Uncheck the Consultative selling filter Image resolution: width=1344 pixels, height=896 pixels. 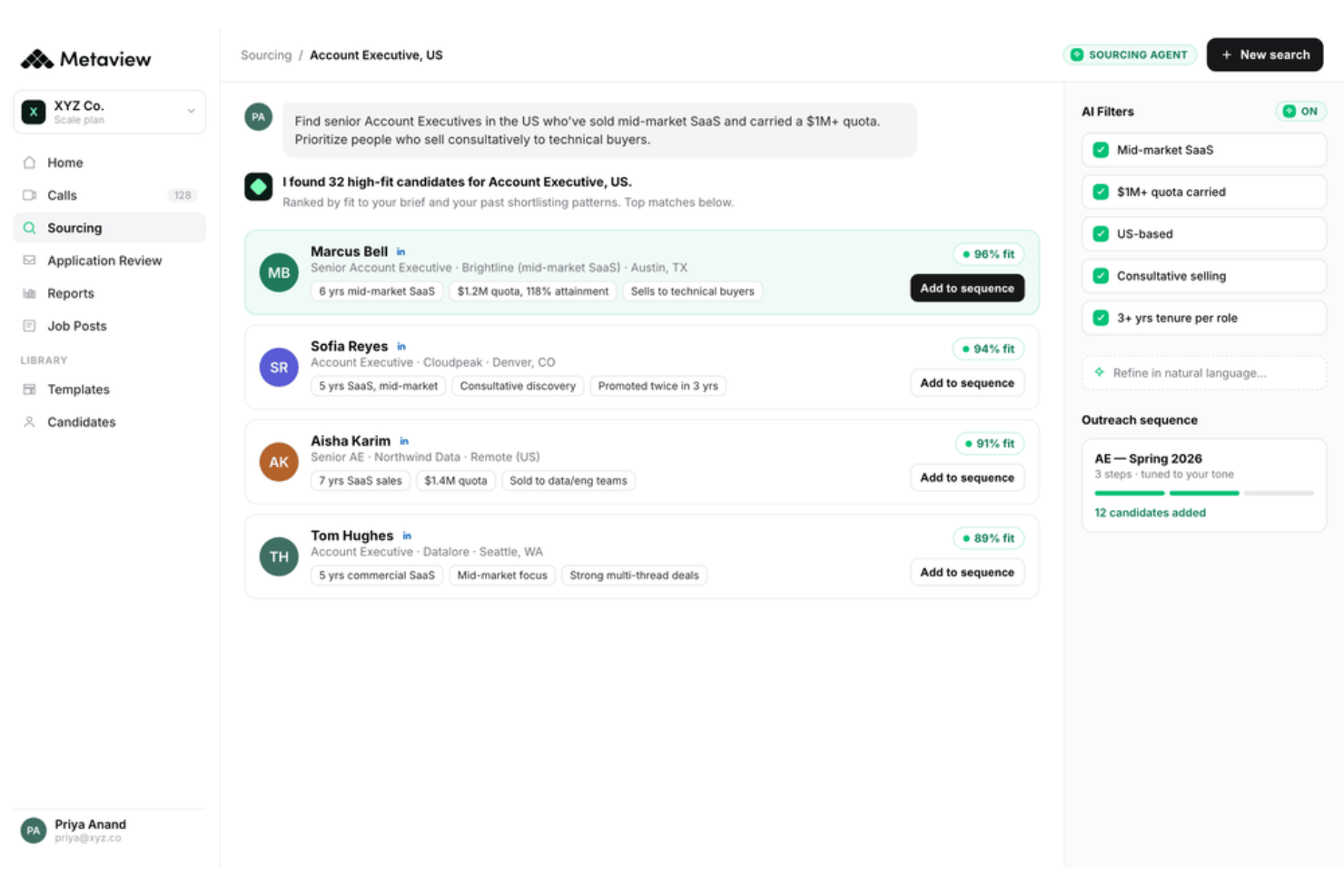[1101, 276]
